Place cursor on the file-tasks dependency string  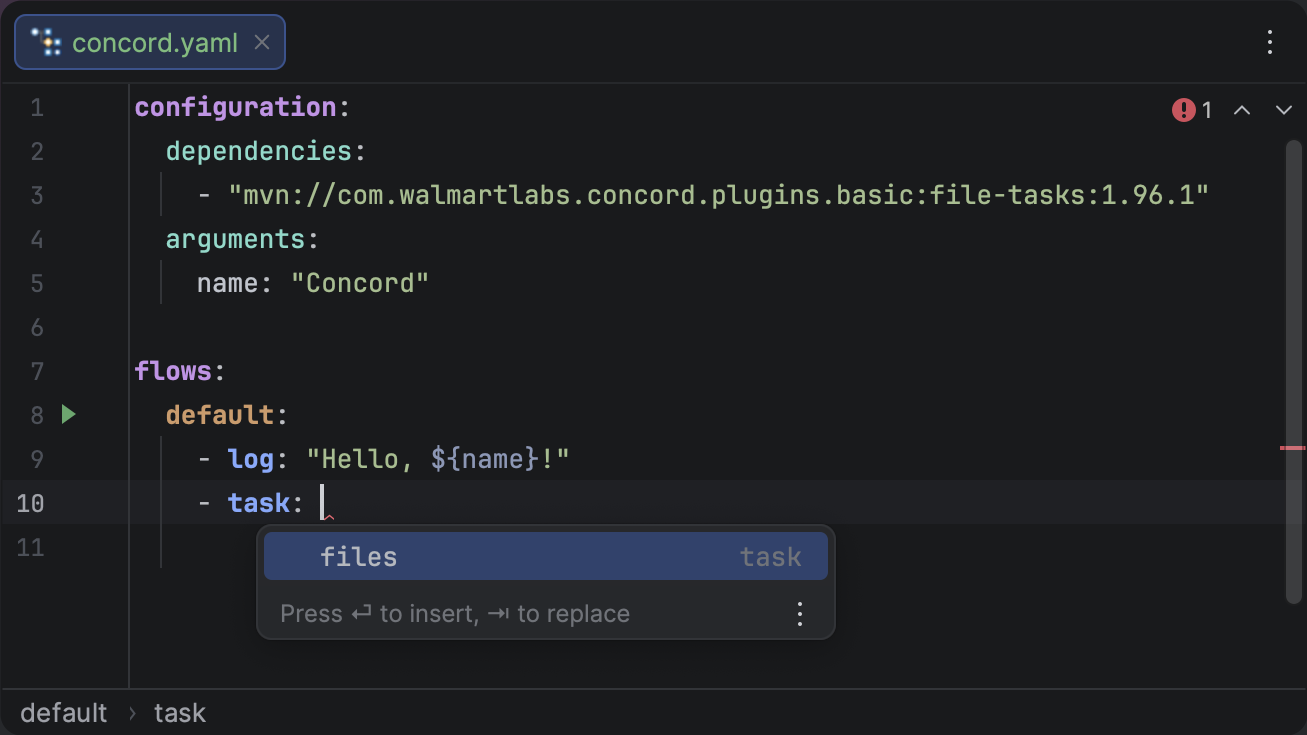(718, 195)
